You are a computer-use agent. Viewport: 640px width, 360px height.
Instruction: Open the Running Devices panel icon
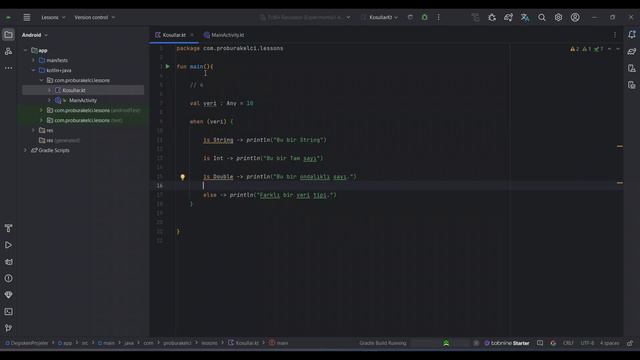632,85
